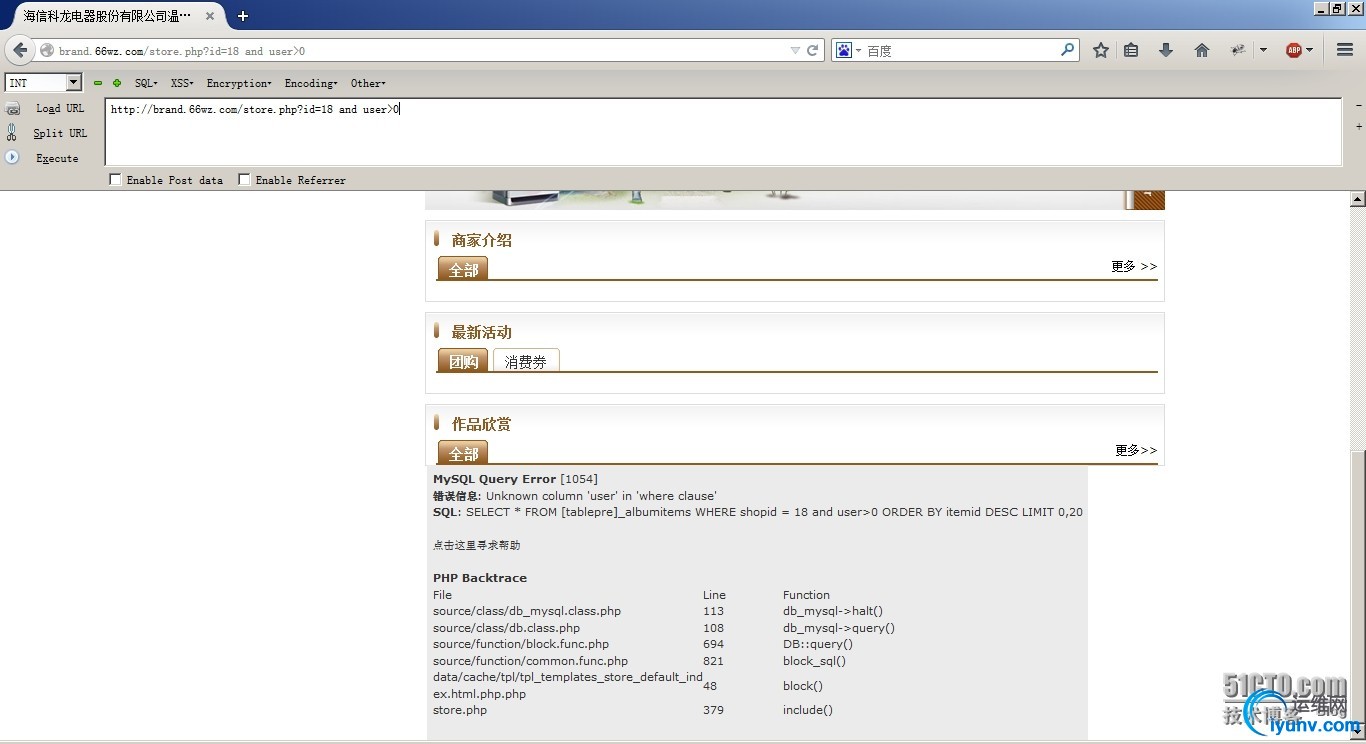Image resolution: width=1366 pixels, height=744 pixels.
Task: Open URL history dropdown arrow in address bar
Action: point(795,50)
